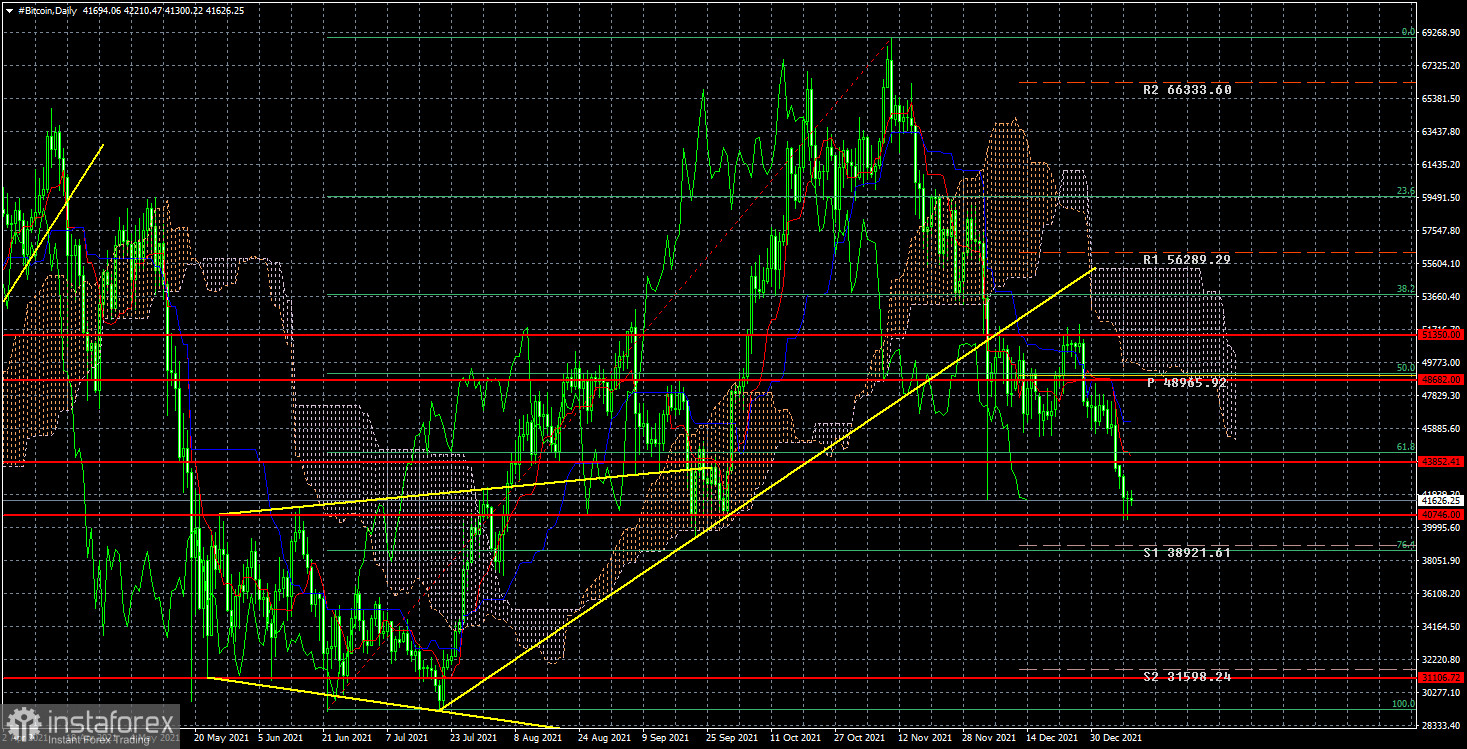
Task: Click the 27 Oct 2021 date label
Action: 860,737
